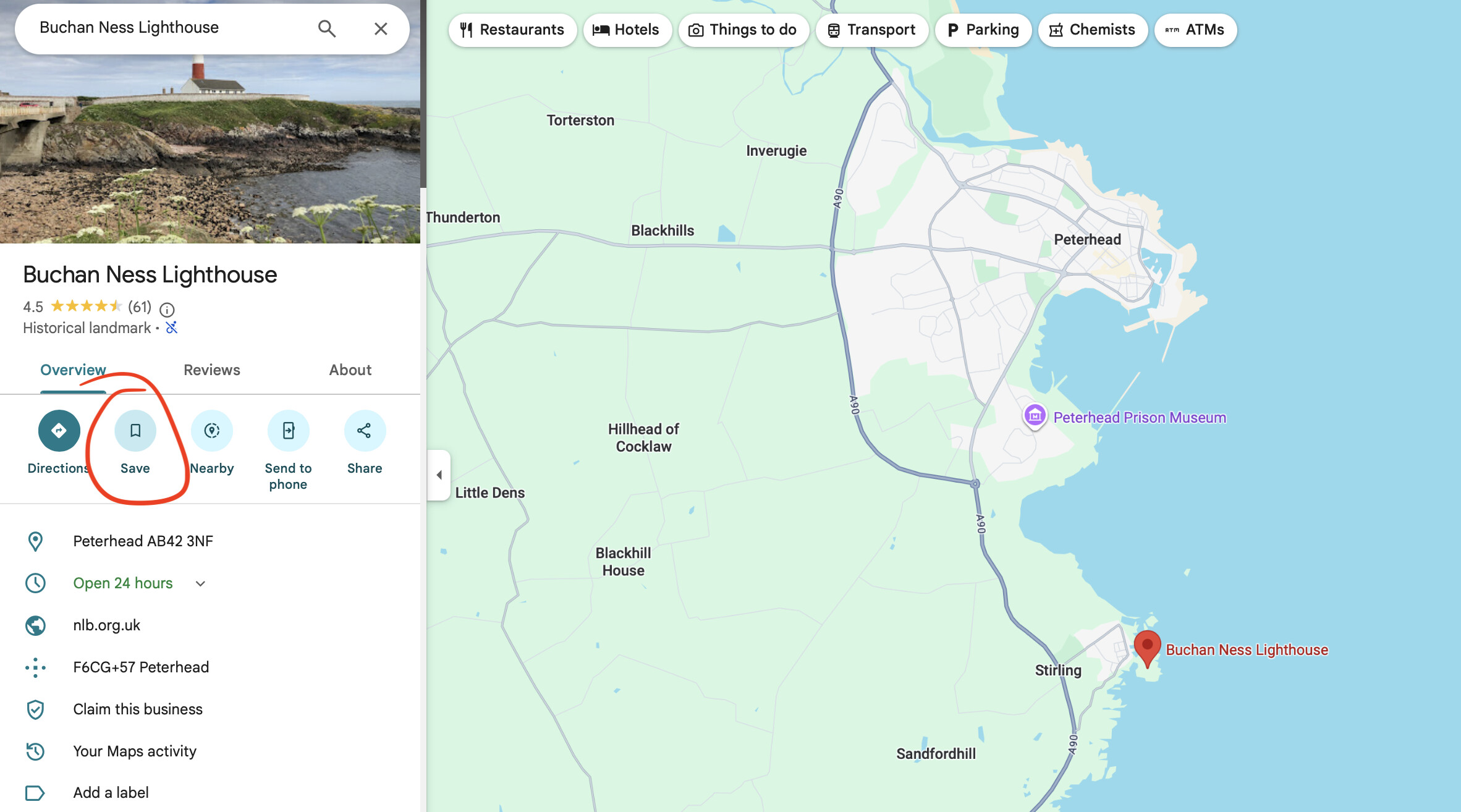Image resolution: width=1461 pixels, height=812 pixels.
Task: Toggle Hotels filter chip
Action: pyautogui.click(x=627, y=30)
